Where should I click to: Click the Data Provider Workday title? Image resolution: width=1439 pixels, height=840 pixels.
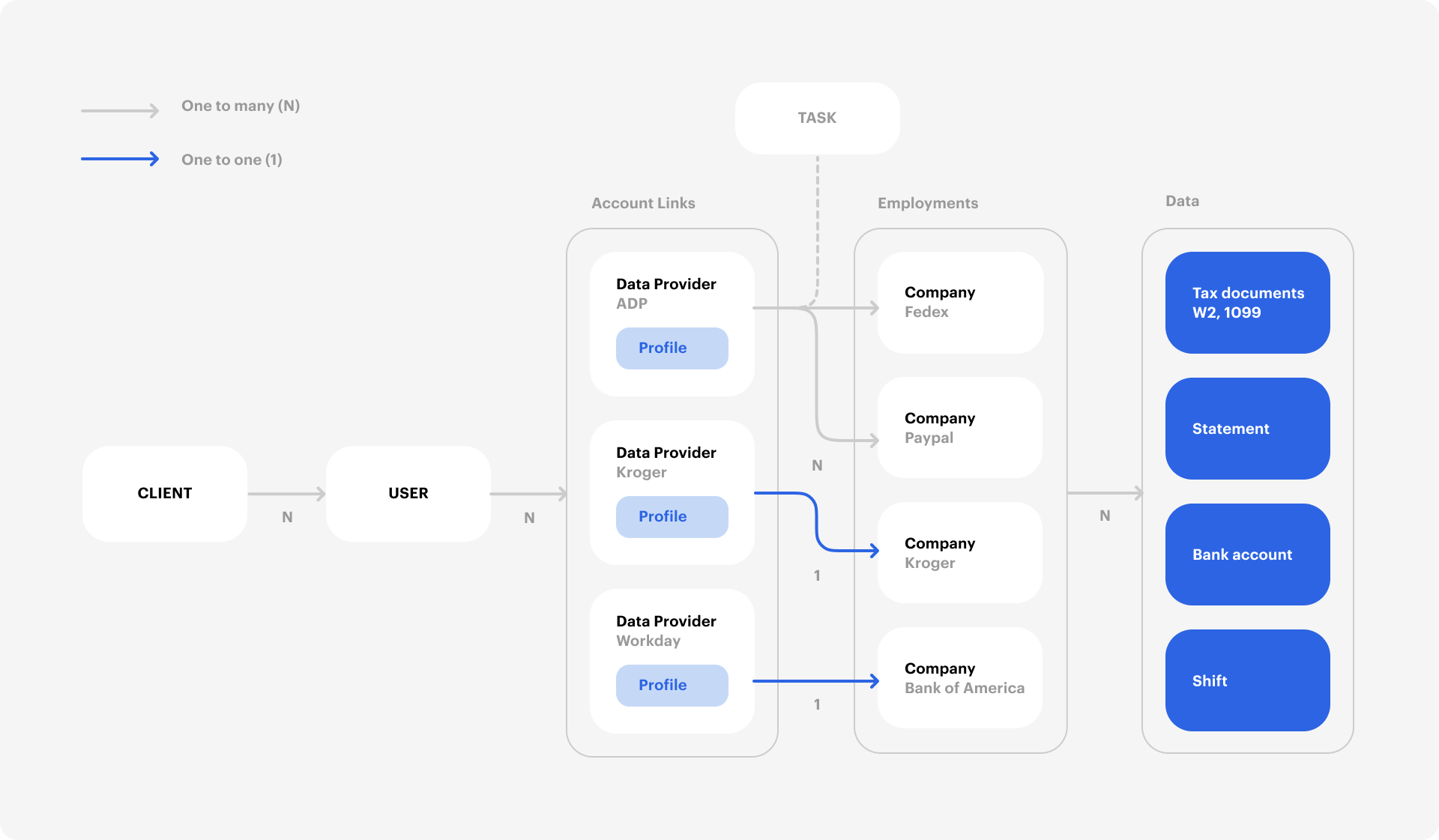[x=666, y=621]
